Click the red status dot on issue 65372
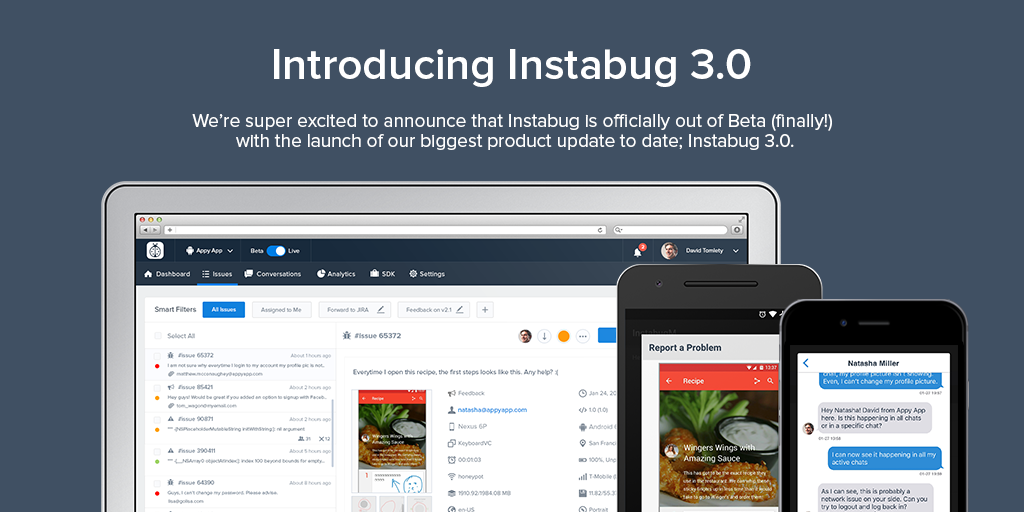Viewport: 1024px width, 512px height. [157, 366]
